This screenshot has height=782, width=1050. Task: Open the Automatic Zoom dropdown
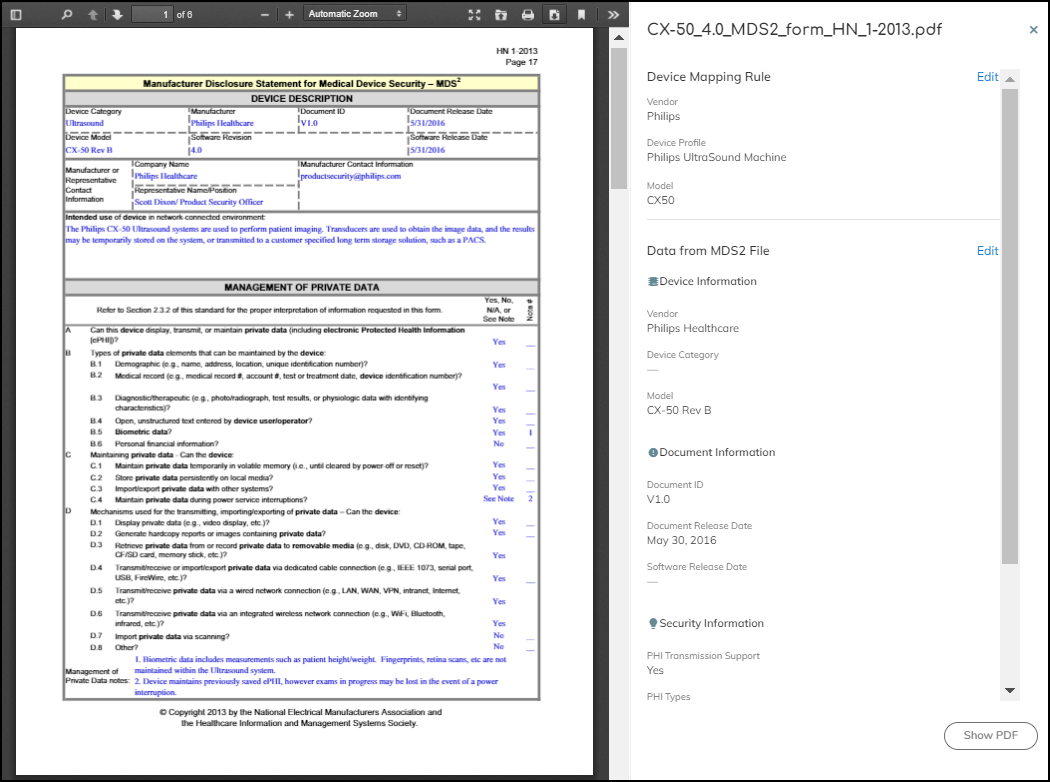[355, 14]
